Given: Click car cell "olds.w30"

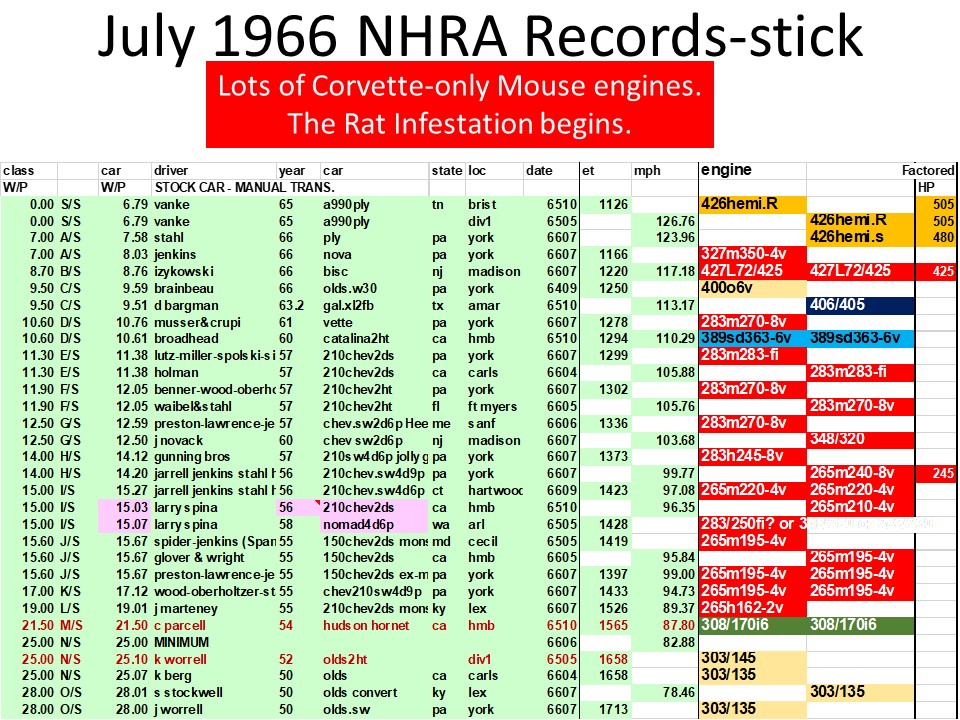Looking at the screenshot, I should 350,288.
